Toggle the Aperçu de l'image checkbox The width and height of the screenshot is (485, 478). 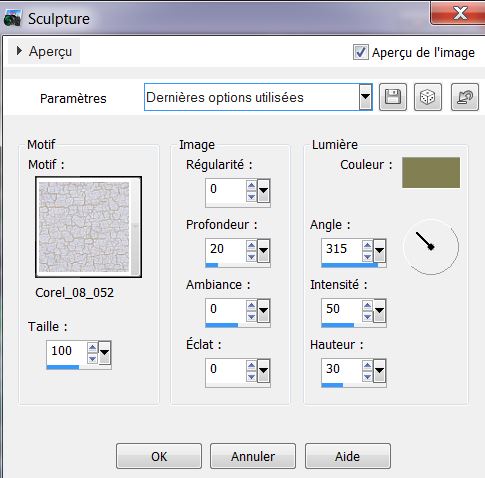pos(361,52)
